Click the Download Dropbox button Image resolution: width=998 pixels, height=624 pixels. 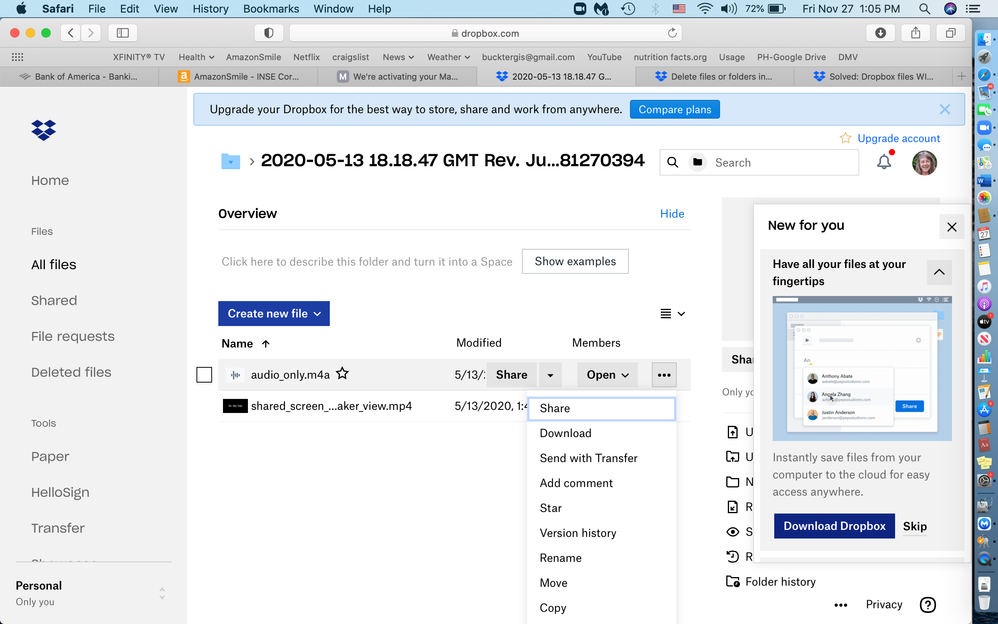tap(834, 526)
